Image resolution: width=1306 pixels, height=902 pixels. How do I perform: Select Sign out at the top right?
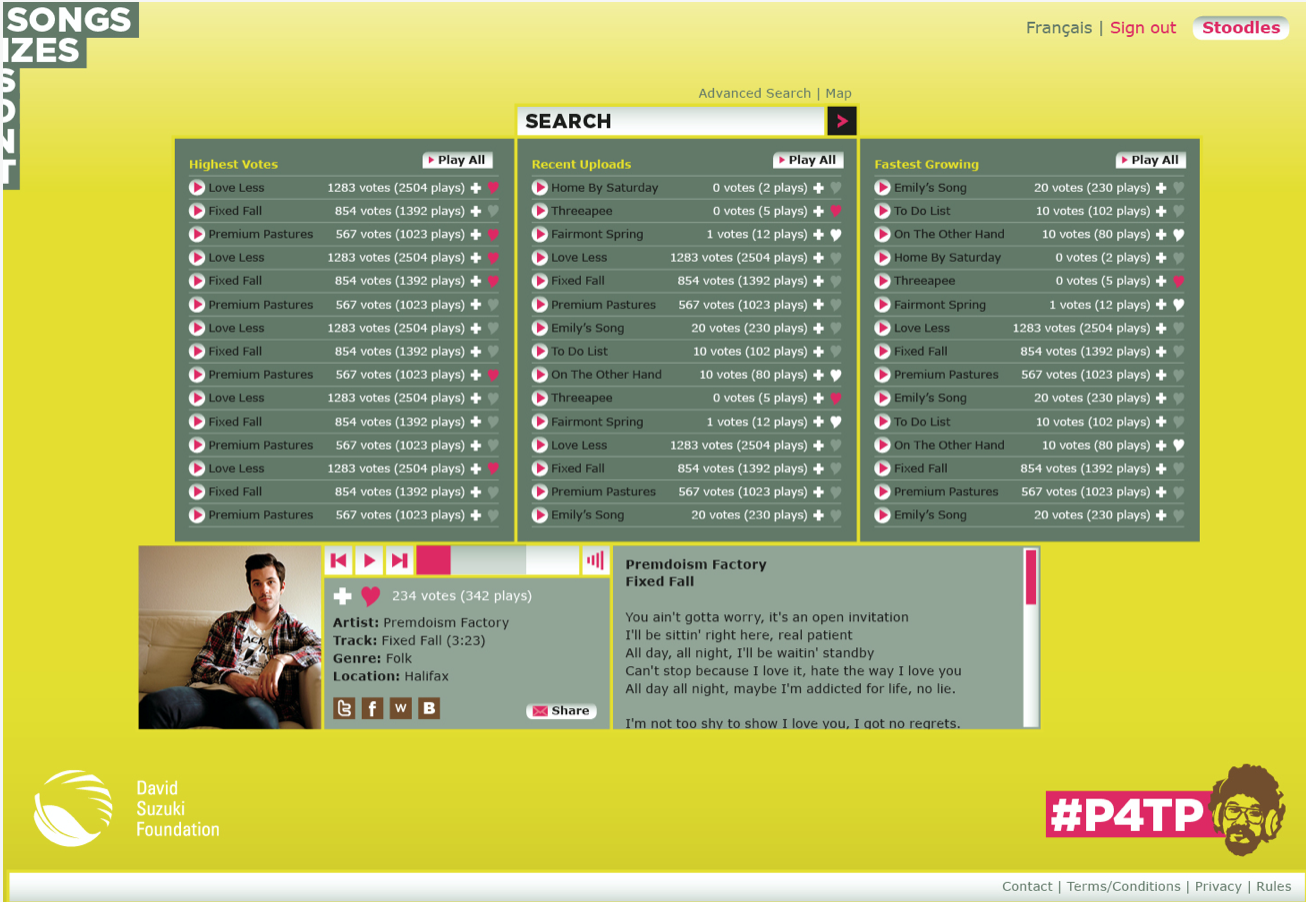[x=1143, y=28]
